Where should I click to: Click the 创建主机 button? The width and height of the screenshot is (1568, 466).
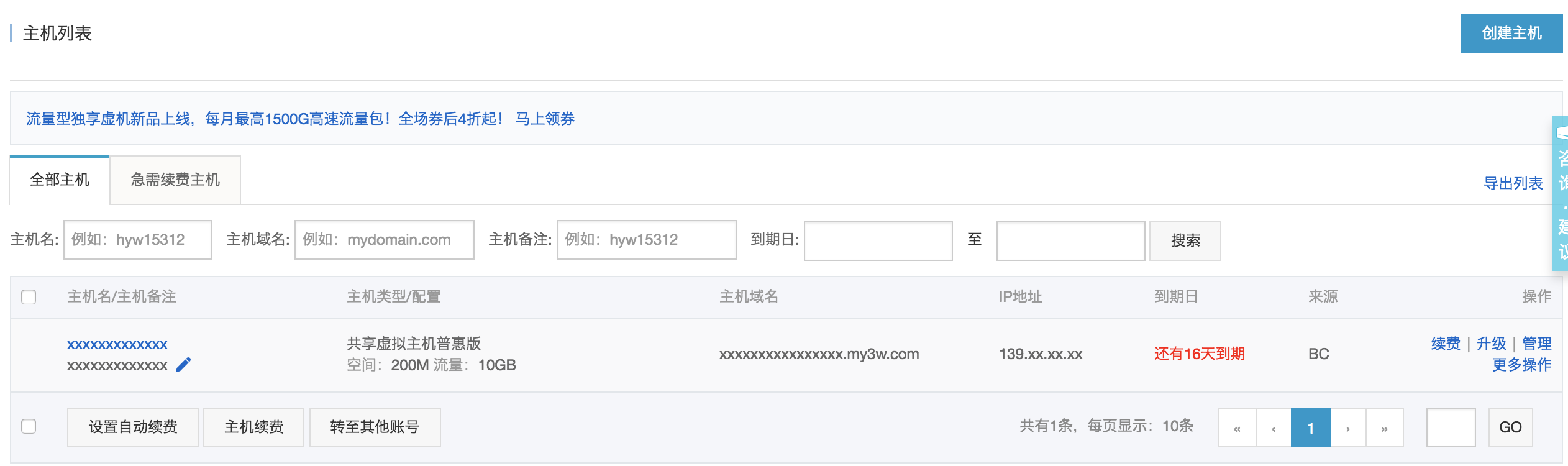(x=1511, y=33)
